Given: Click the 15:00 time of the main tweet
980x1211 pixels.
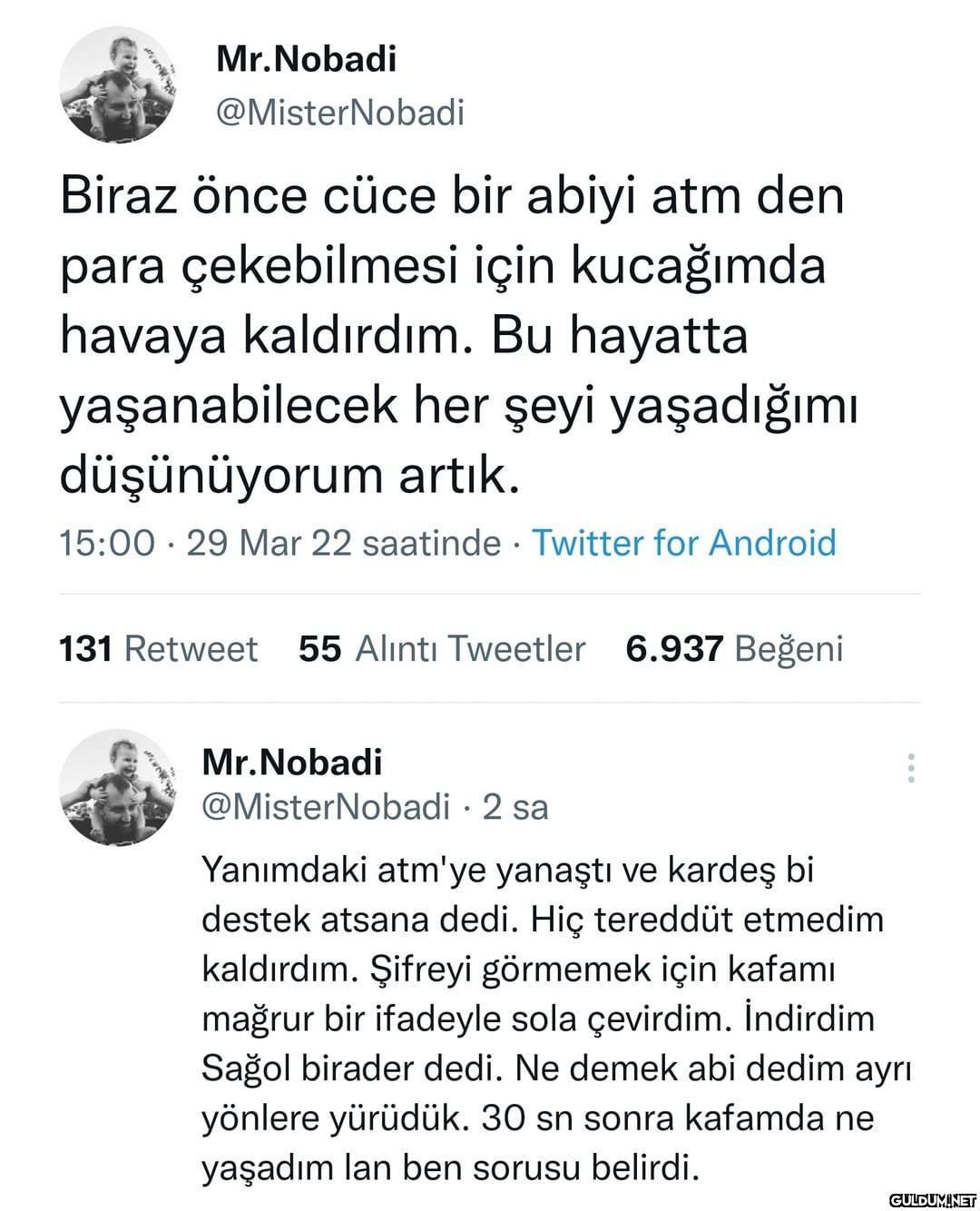Looking at the screenshot, I should 106,543.
